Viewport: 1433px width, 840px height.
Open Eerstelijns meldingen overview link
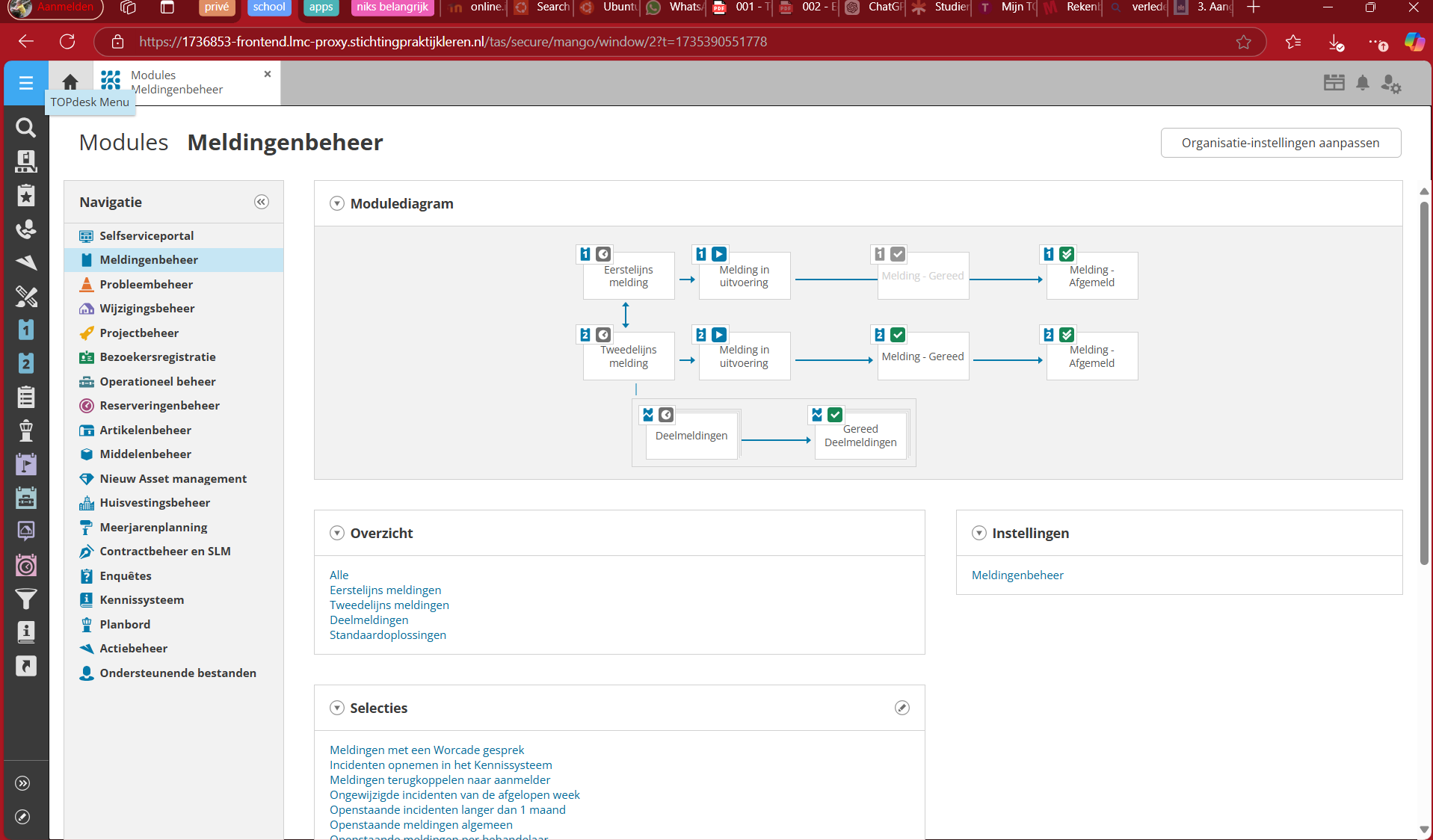point(385,590)
